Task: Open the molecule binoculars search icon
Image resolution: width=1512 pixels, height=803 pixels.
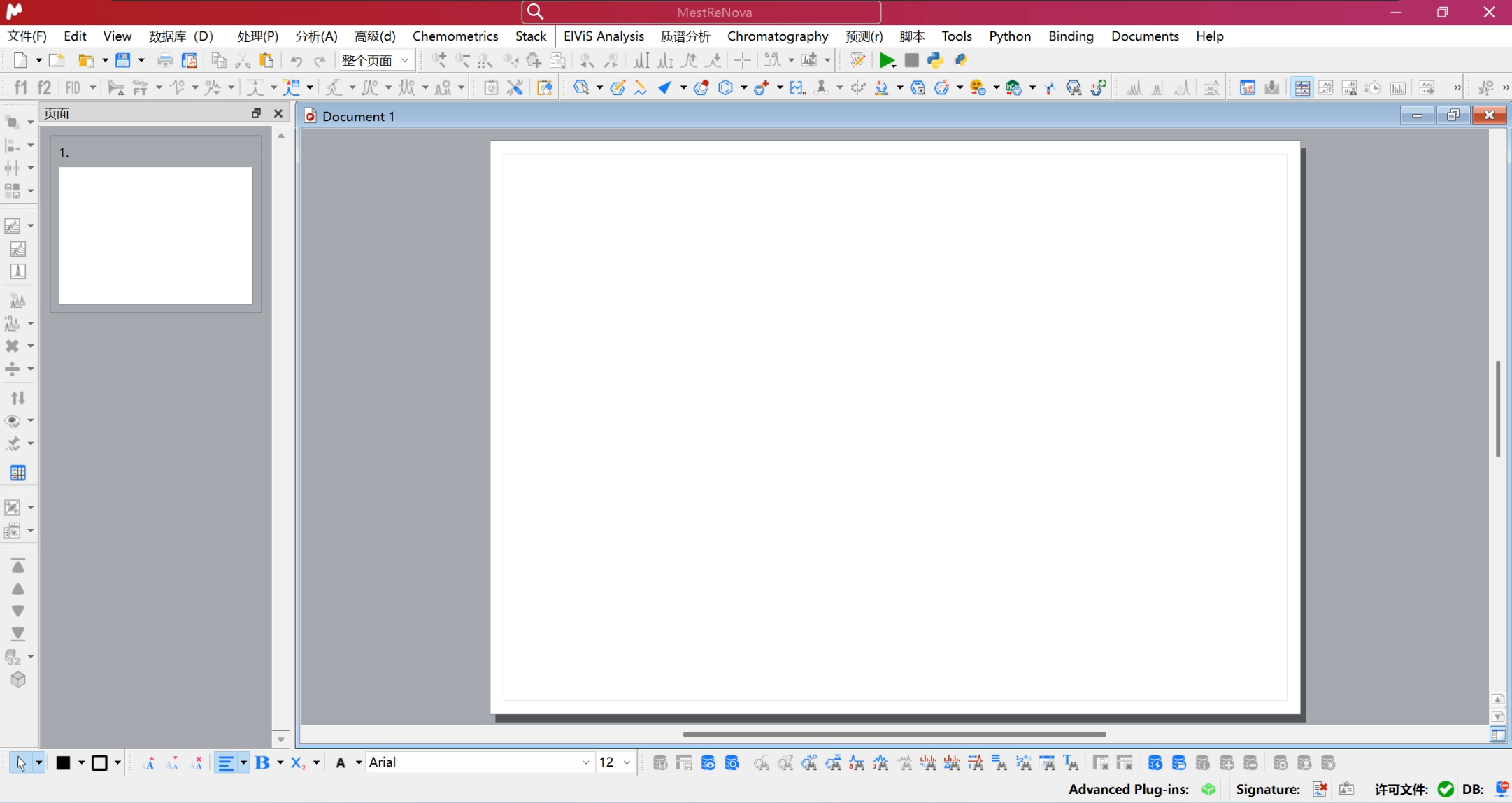Action: pyautogui.click(x=1074, y=87)
